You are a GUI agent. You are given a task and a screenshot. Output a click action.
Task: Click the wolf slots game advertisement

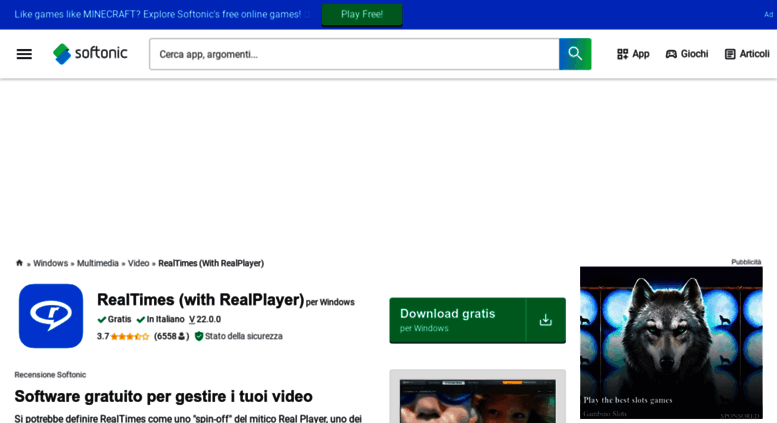pyautogui.click(x=671, y=343)
